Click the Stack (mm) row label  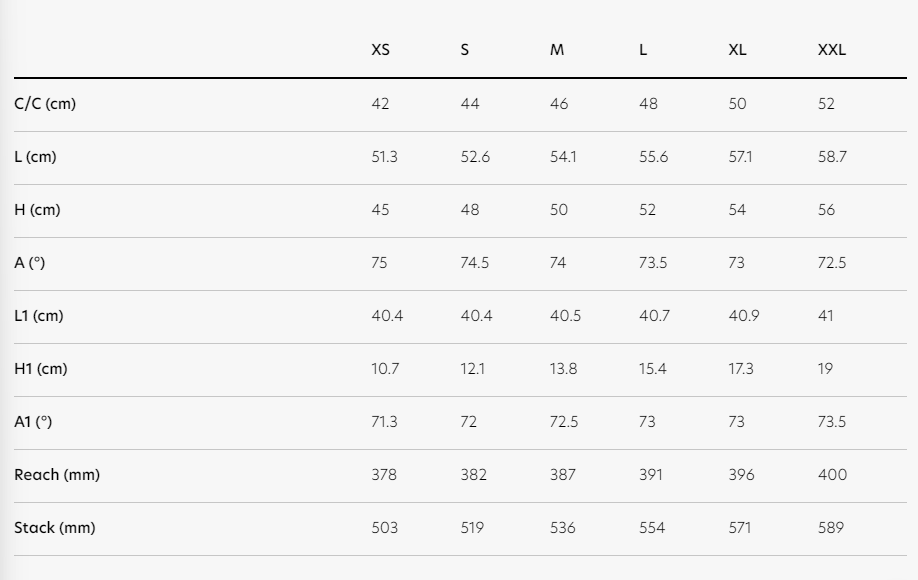click(x=55, y=528)
